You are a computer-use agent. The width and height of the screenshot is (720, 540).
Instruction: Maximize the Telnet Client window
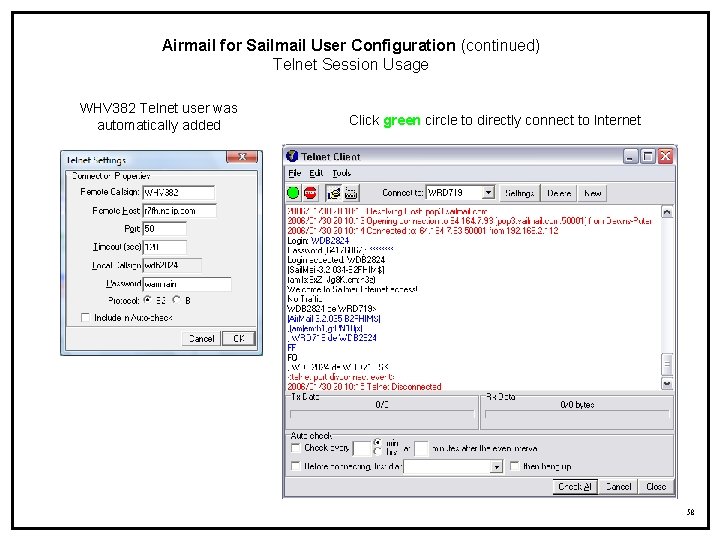(648, 157)
